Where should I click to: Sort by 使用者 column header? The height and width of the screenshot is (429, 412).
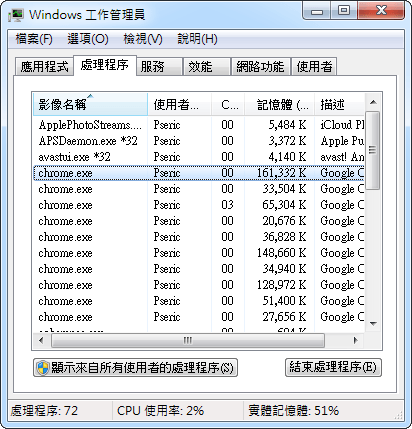[x=179, y=104]
